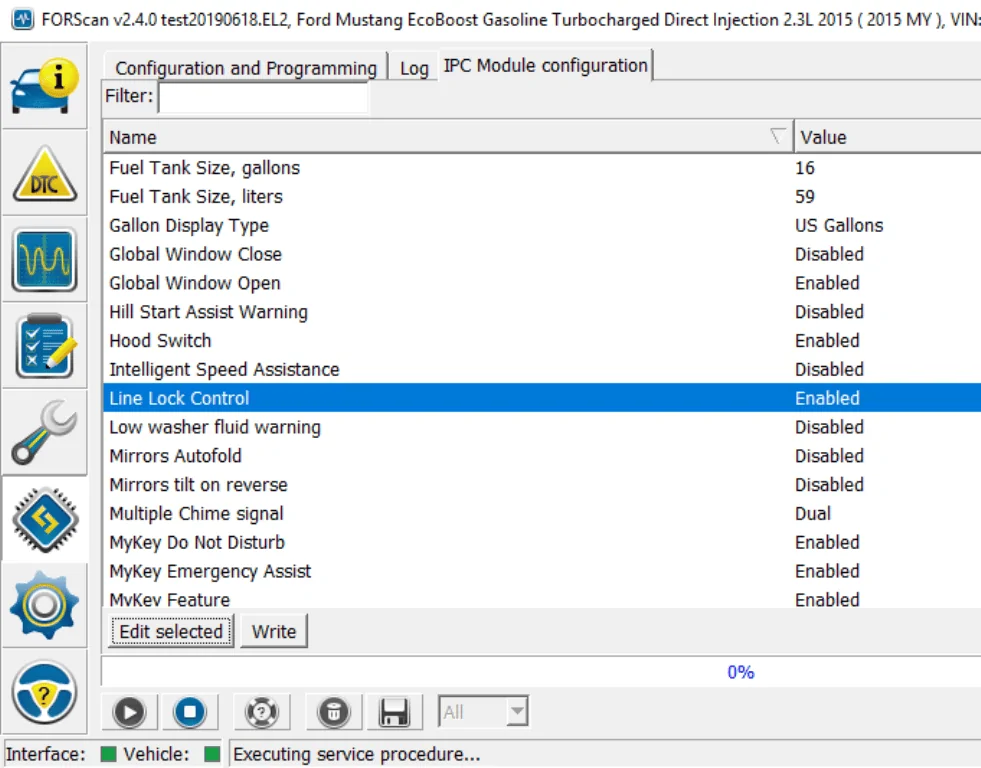Image resolution: width=981 pixels, height=768 pixels.
Task: Focus the Filter input field
Action: 263,97
